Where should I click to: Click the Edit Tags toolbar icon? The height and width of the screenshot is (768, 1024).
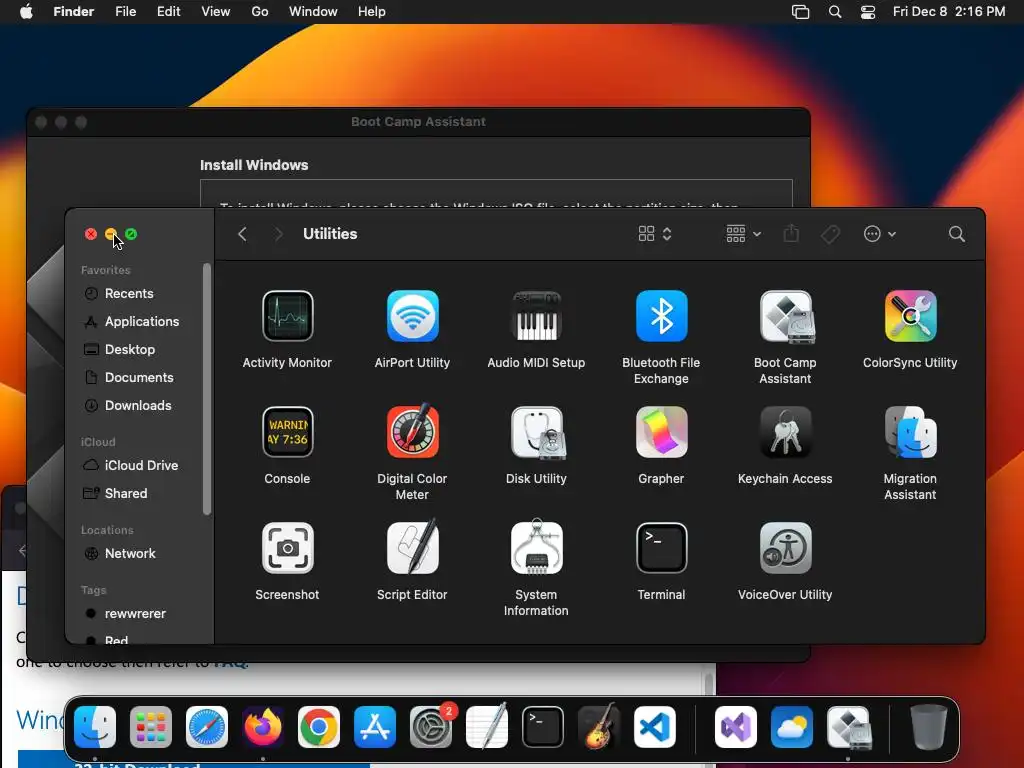830,234
